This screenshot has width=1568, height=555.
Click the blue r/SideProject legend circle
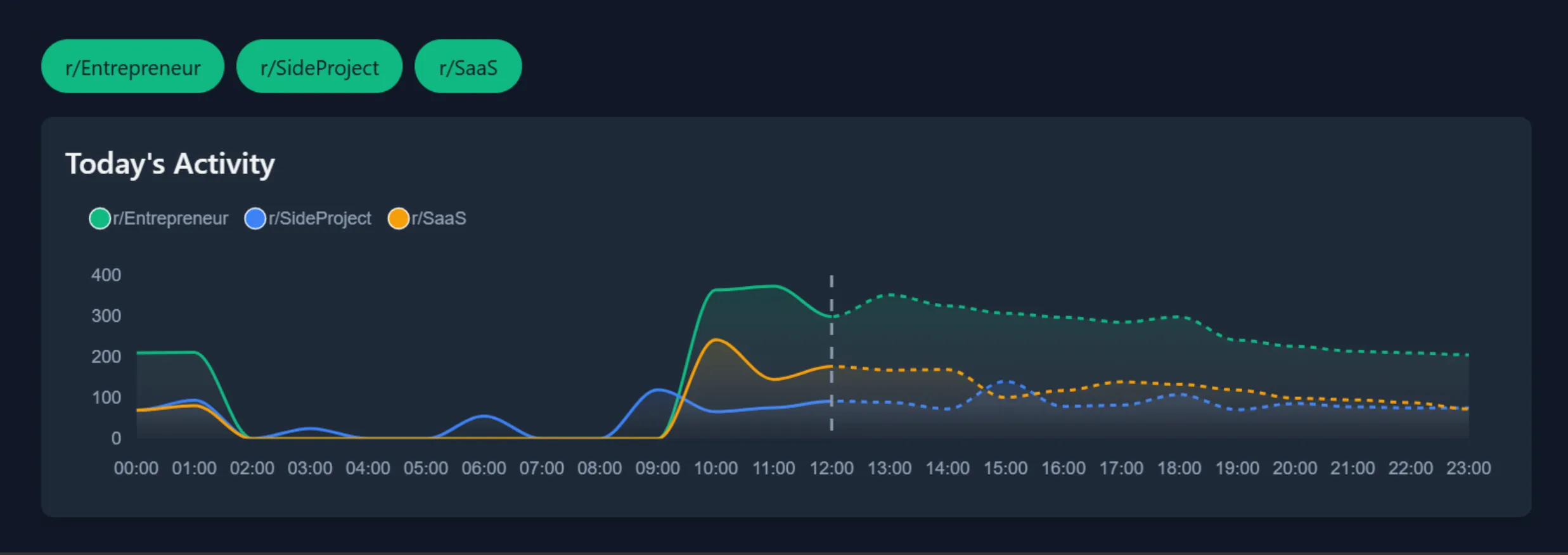click(255, 219)
